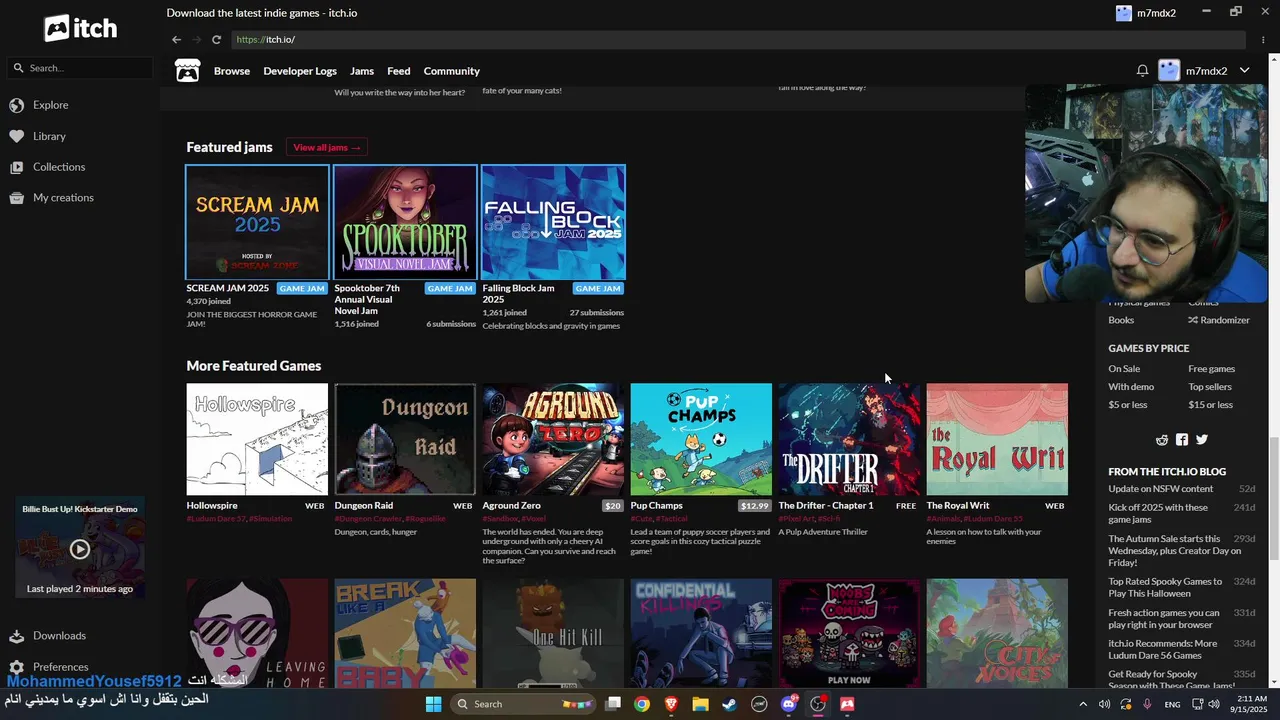
Task: Open the Spooktober Visual Novel Jam thumbnail
Action: [x=405, y=222]
